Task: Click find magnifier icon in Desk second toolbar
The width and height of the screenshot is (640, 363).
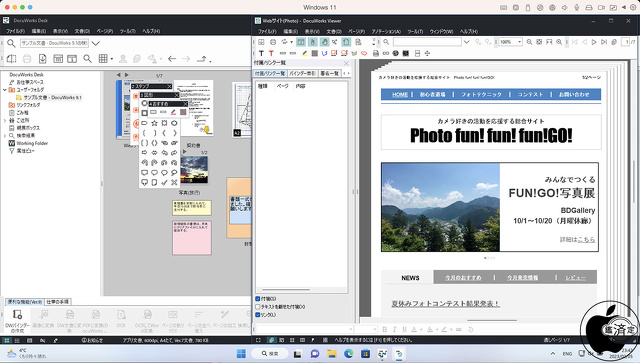Action: coord(87,59)
